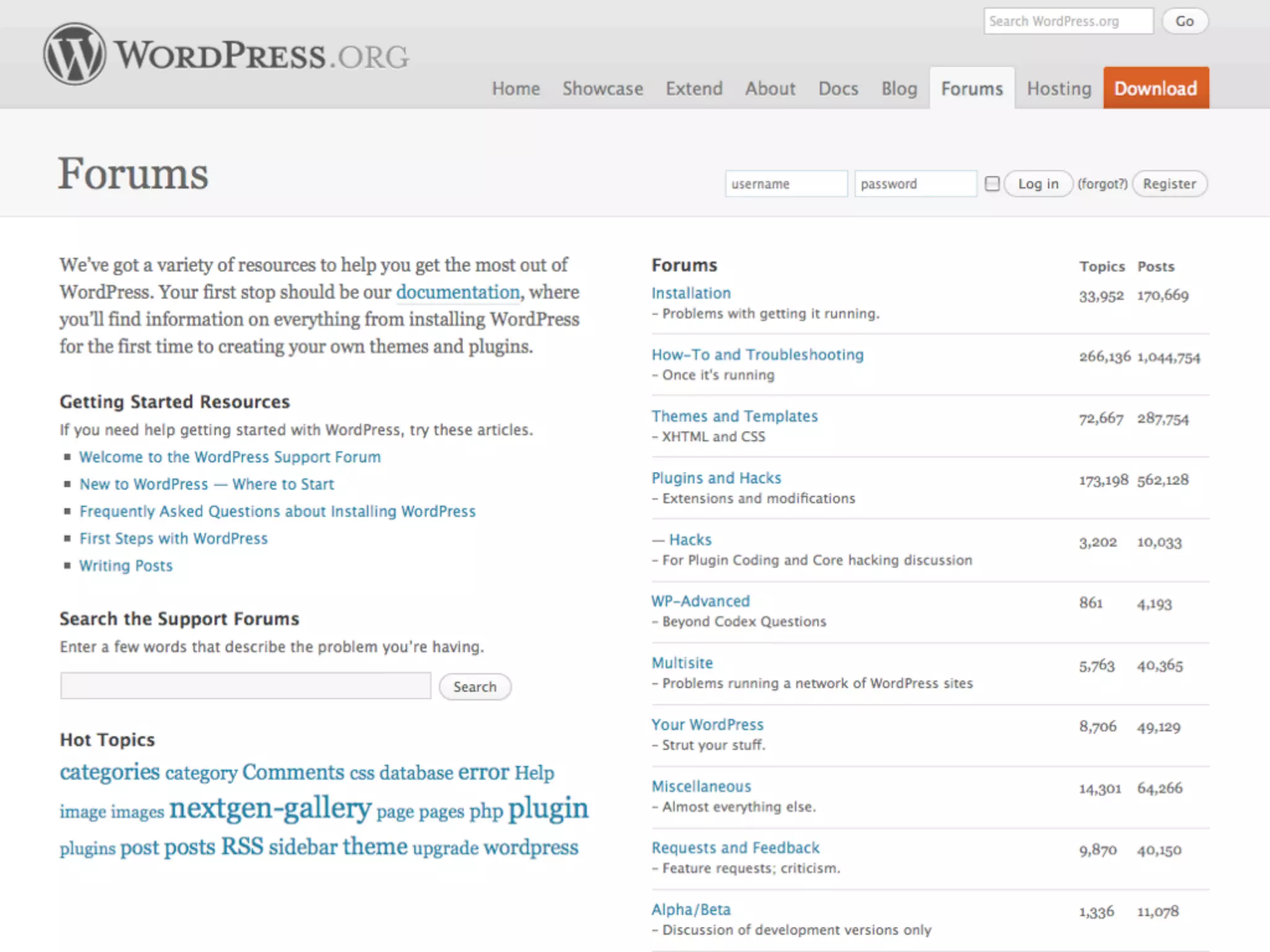Visit the Plugins and Hacks forum

[x=716, y=478]
